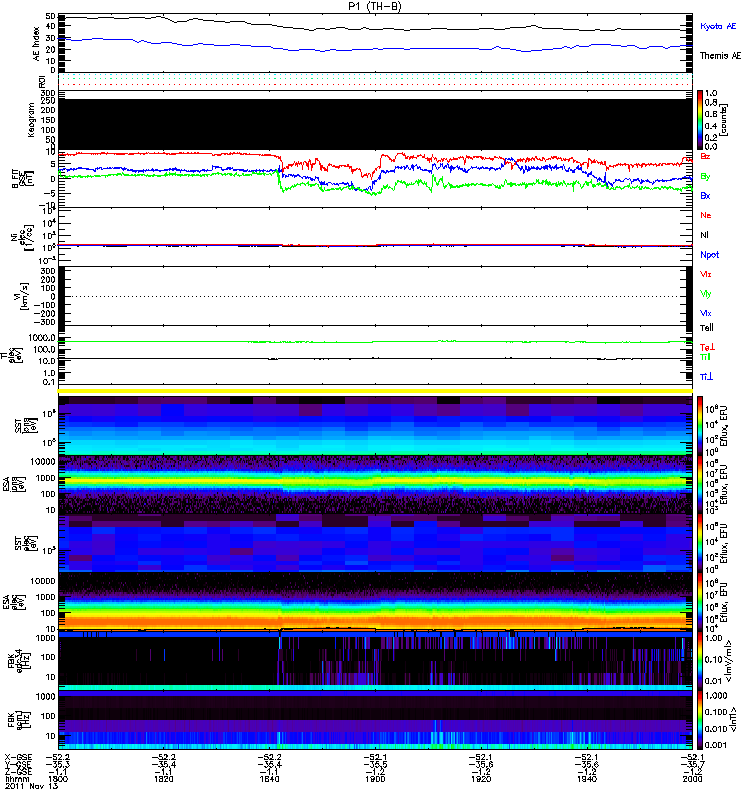Viewport: 750px width, 800px height.
Task: Select the red Ne density legend label
Action: (x=706, y=215)
